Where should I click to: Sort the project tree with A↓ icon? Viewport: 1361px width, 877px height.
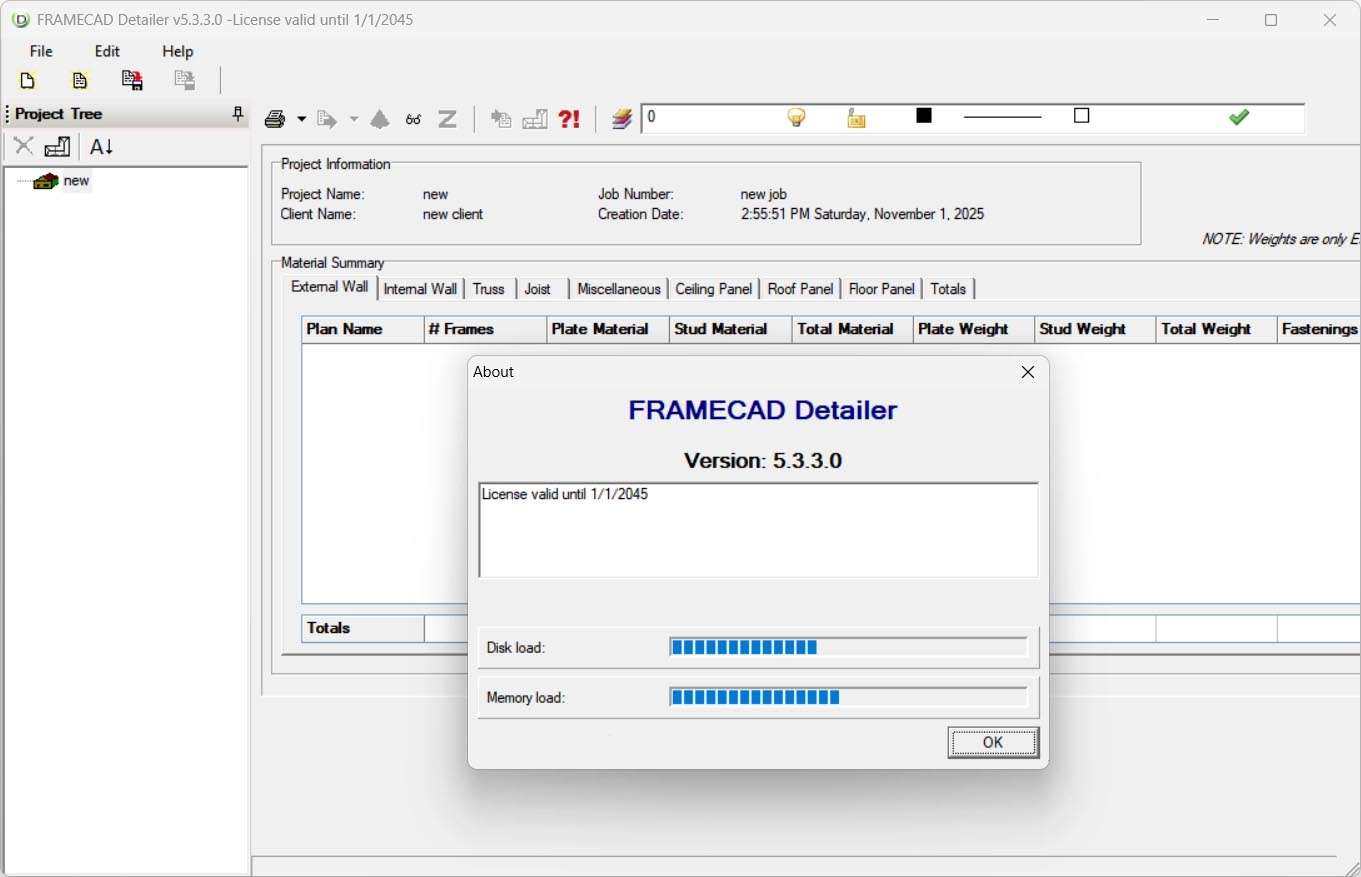[101, 147]
